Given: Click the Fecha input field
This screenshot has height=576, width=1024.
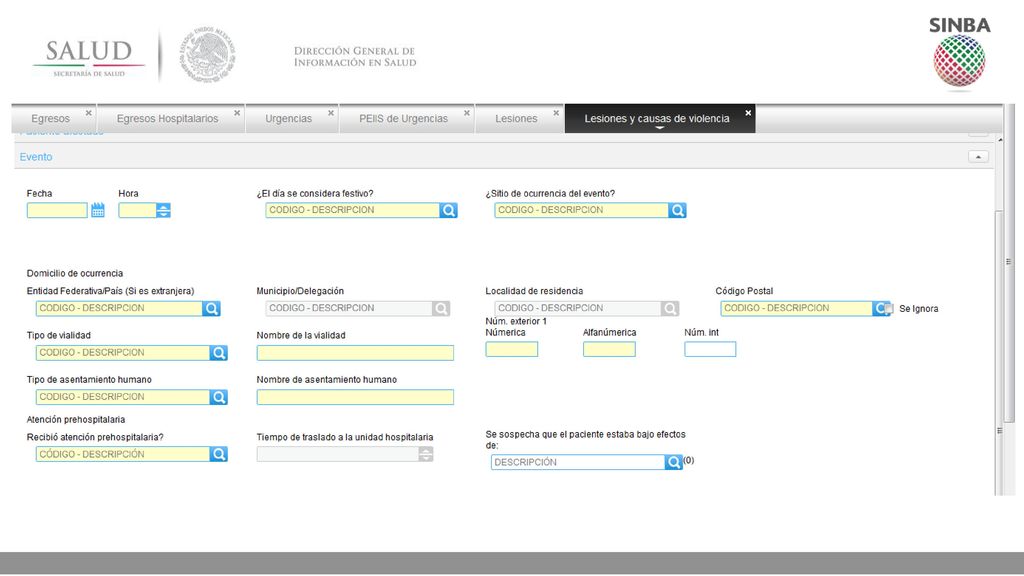Looking at the screenshot, I should (x=57, y=210).
